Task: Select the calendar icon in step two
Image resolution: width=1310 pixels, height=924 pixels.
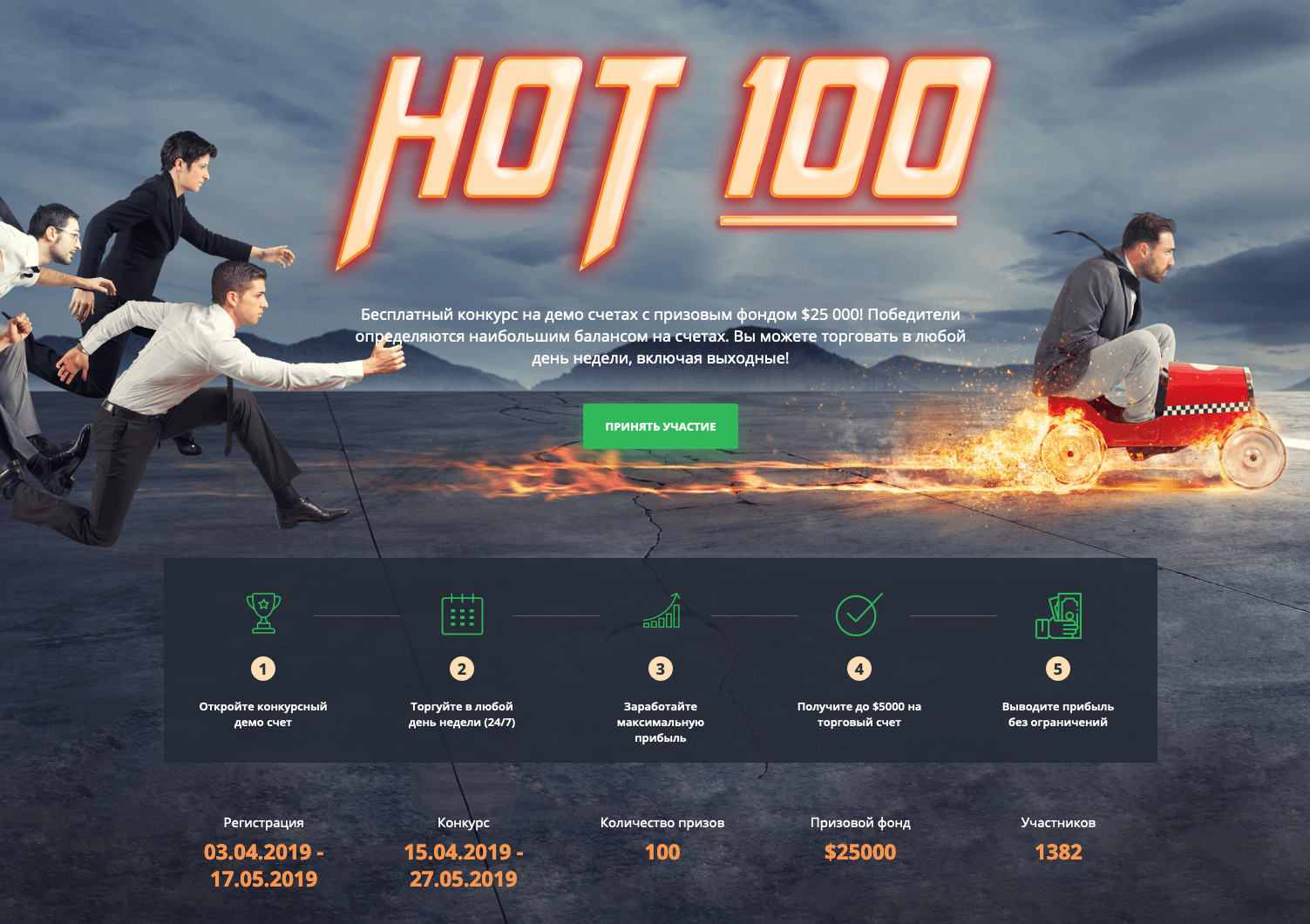Action: click(x=462, y=614)
